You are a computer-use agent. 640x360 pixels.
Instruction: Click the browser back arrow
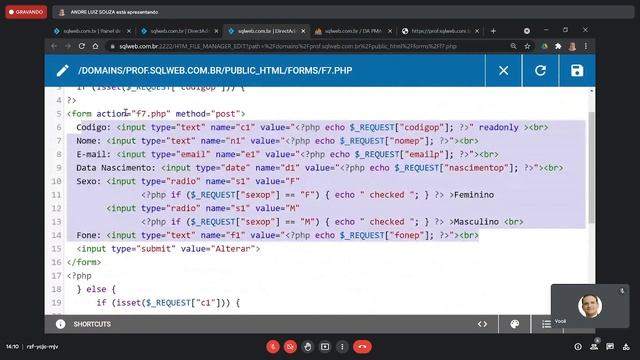[x=54, y=46]
